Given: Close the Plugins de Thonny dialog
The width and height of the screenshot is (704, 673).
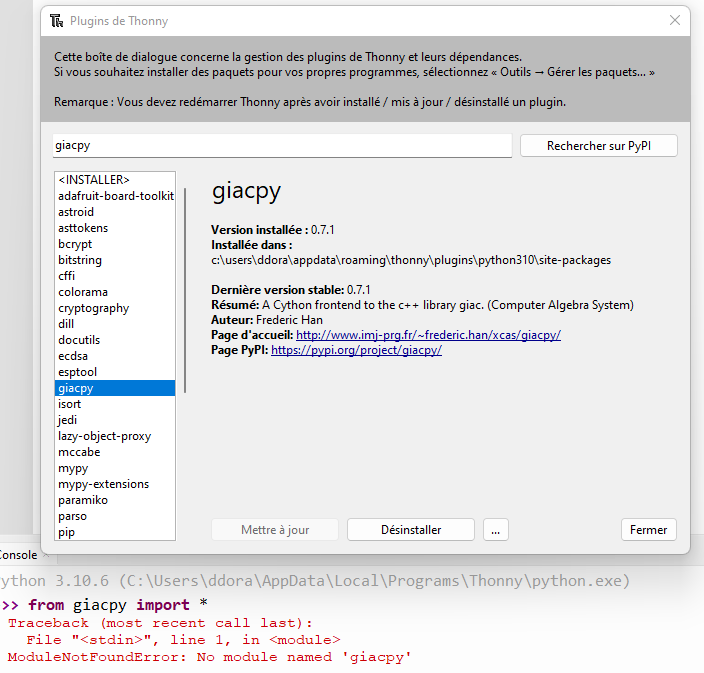Looking at the screenshot, I should 674,20.
